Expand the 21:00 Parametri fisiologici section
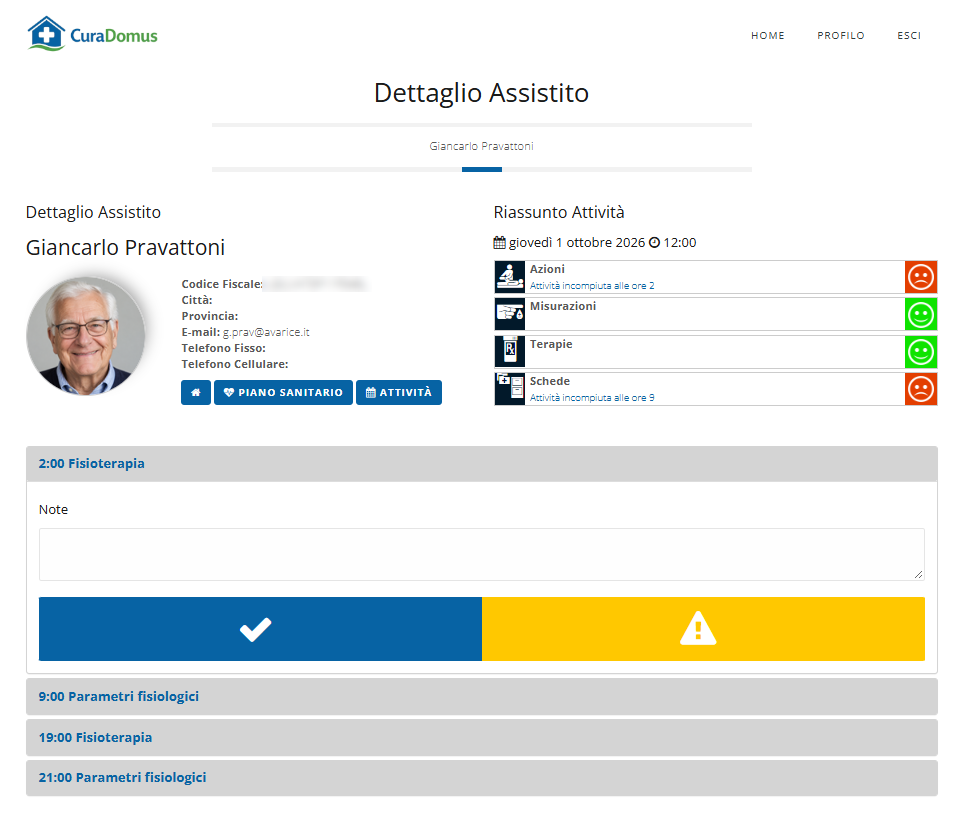 [482, 778]
